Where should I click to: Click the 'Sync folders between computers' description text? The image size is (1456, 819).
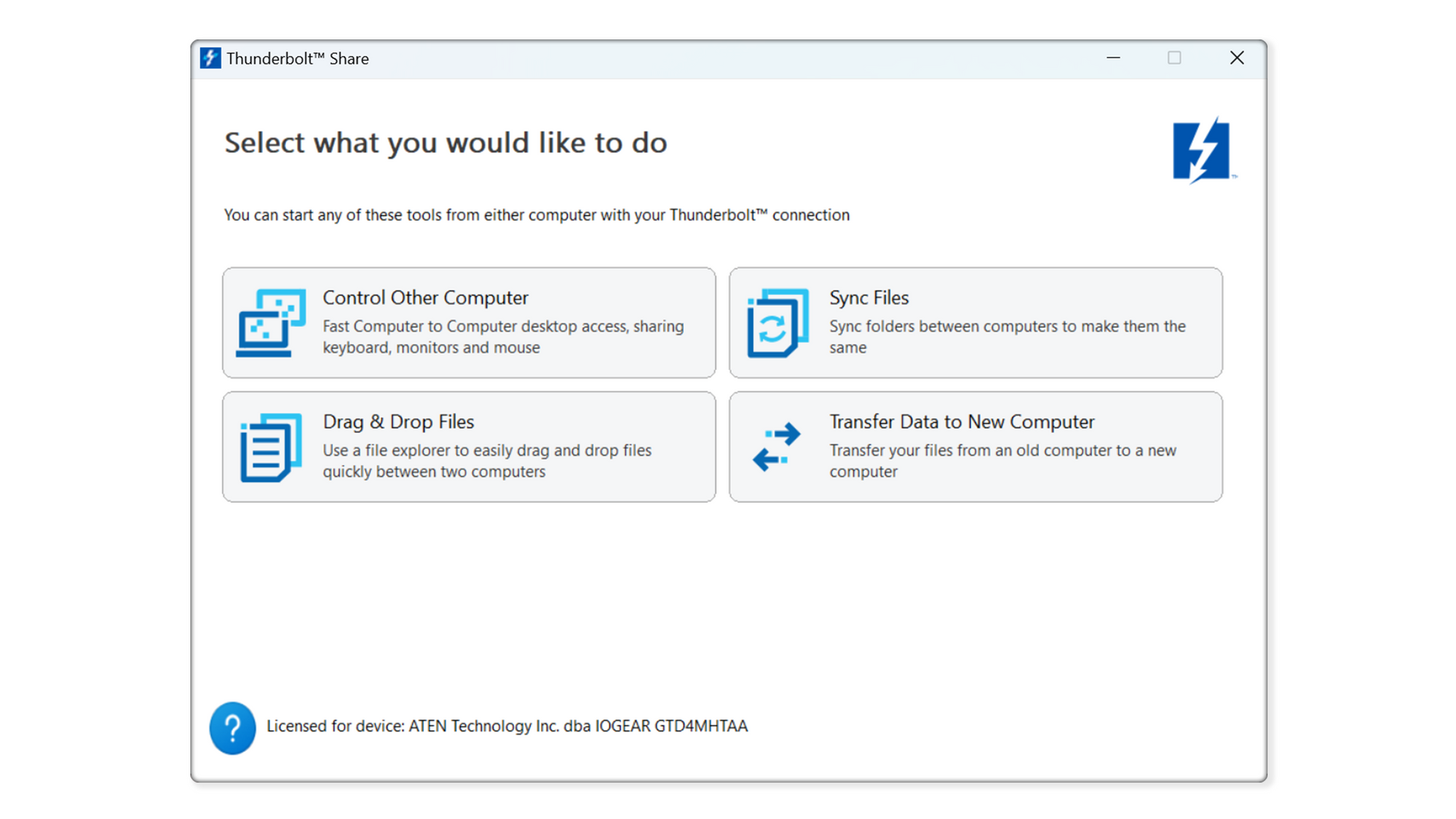pos(1007,336)
